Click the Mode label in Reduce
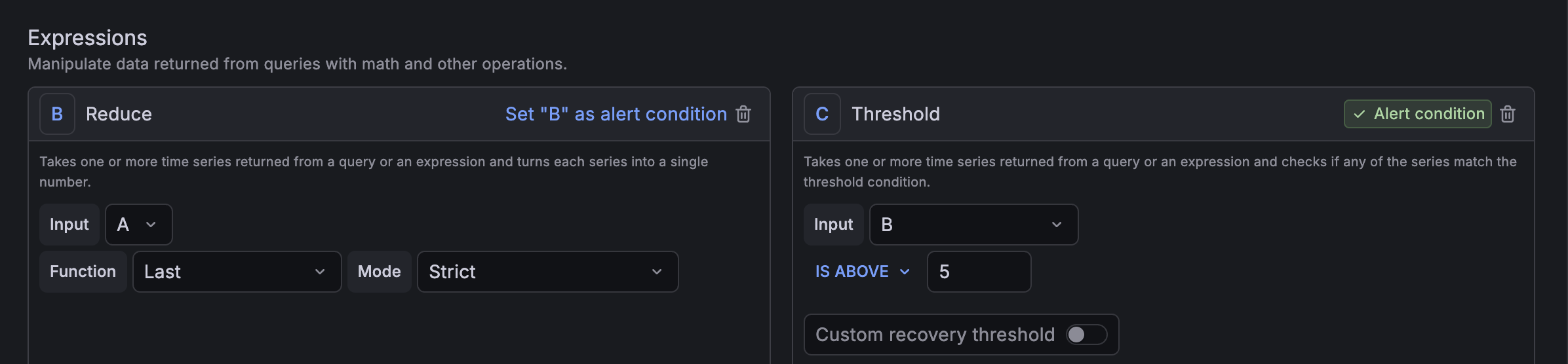The width and height of the screenshot is (1568, 364). [x=380, y=272]
